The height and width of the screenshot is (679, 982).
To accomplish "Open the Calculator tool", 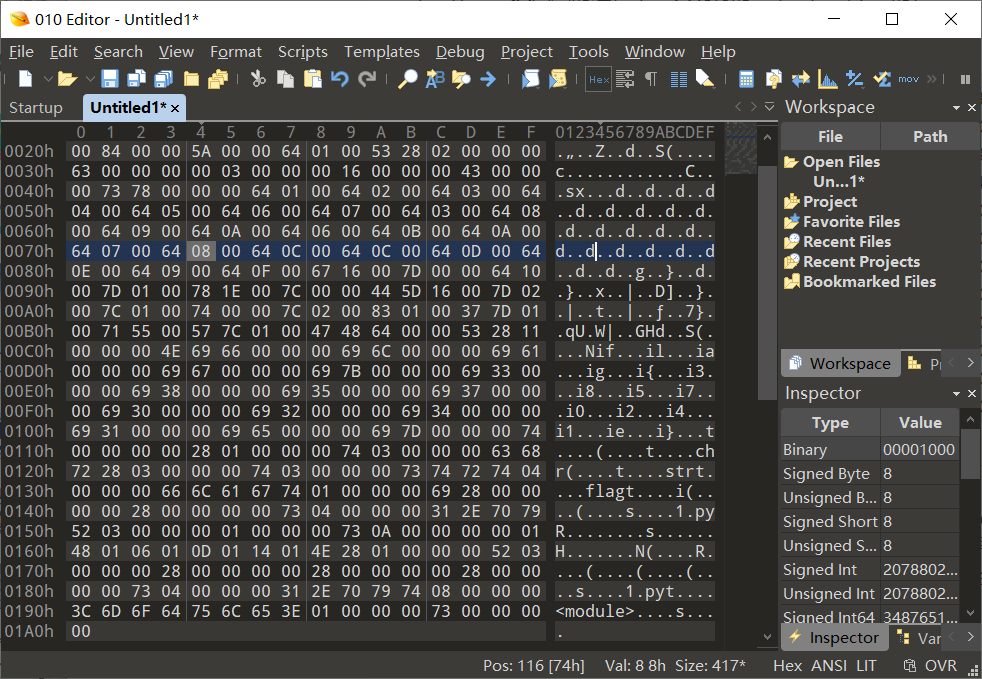I will [746, 79].
